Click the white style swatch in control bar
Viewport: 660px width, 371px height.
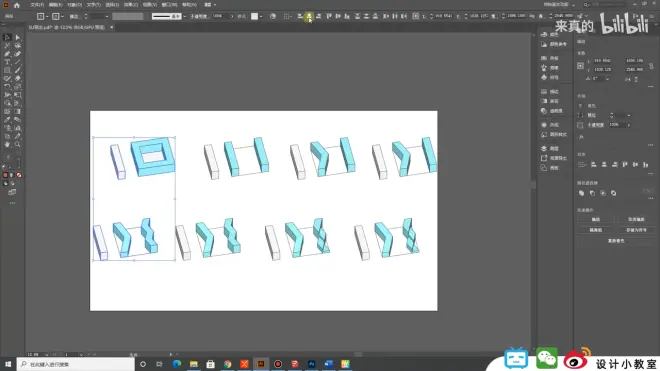point(255,16)
